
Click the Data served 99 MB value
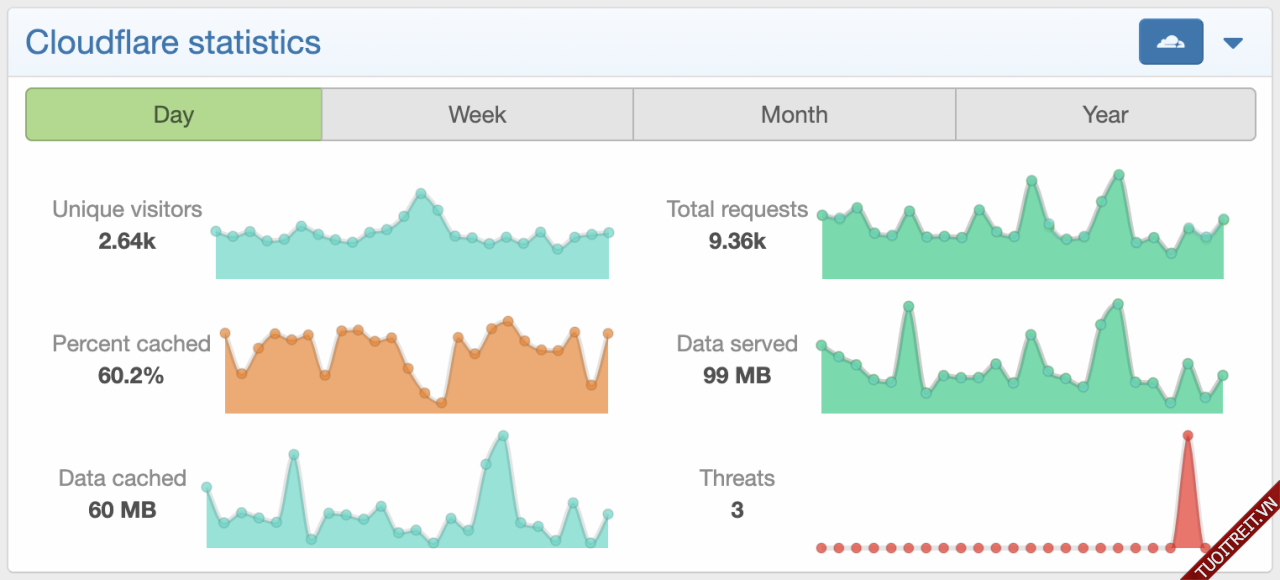[737, 376]
